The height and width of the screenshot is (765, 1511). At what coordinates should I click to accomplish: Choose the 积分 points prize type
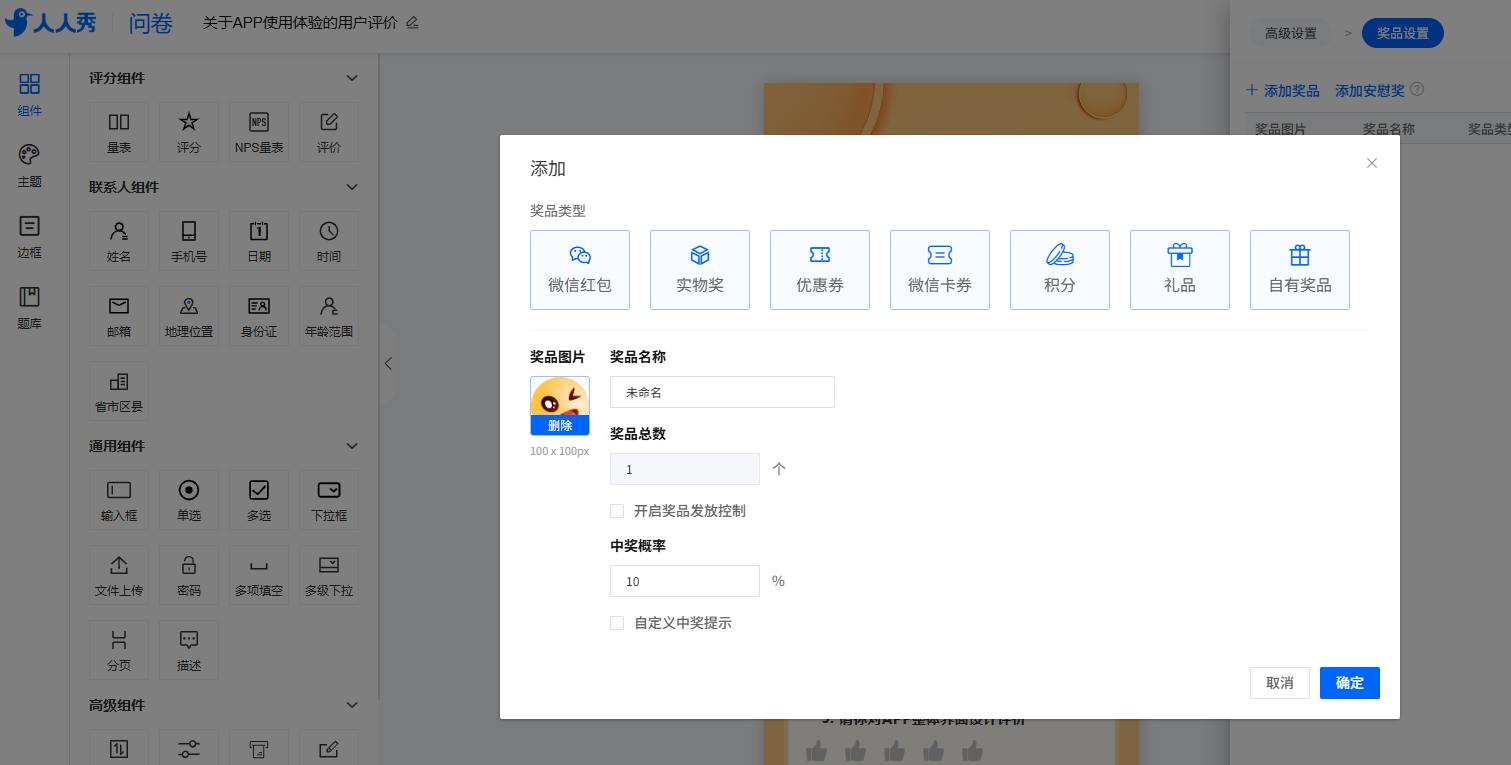coord(1060,270)
